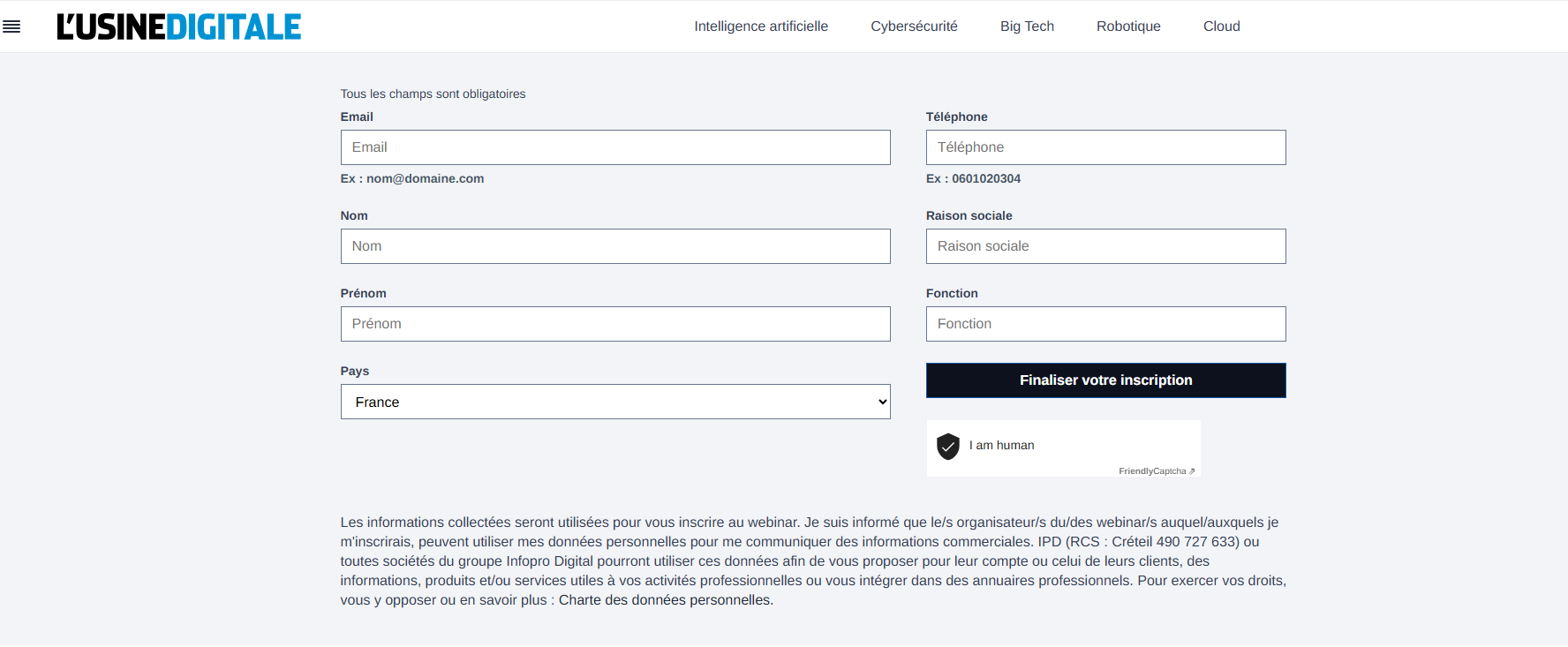This screenshot has height=647, width=1568.
Task: Open the Charte des données personnelles link
Action: [665, 600]
